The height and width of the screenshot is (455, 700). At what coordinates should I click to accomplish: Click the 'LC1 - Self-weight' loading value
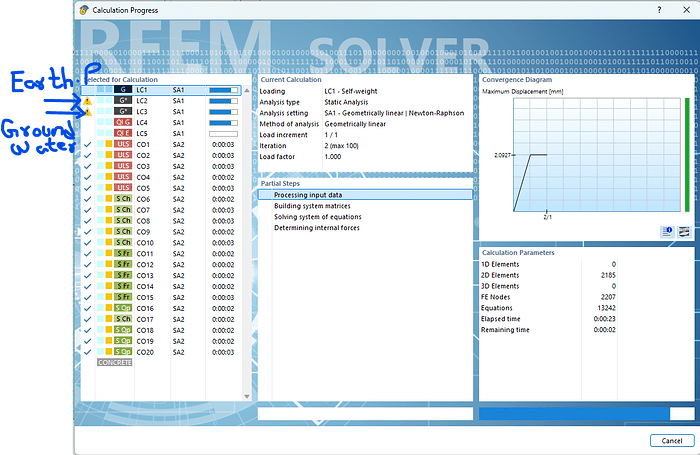[350, 91]
